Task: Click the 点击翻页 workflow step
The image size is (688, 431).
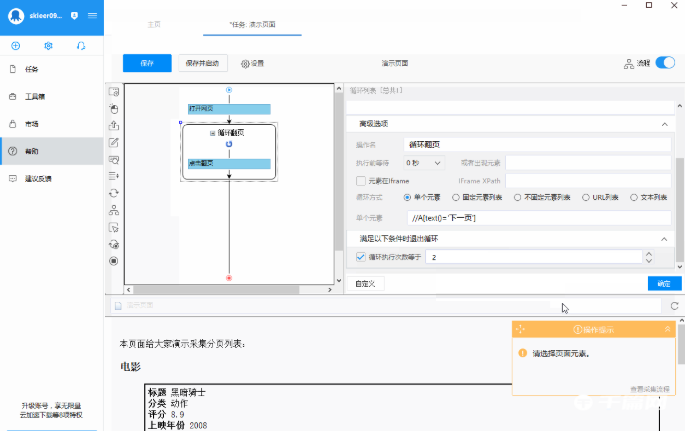Action: click(229, 164)
